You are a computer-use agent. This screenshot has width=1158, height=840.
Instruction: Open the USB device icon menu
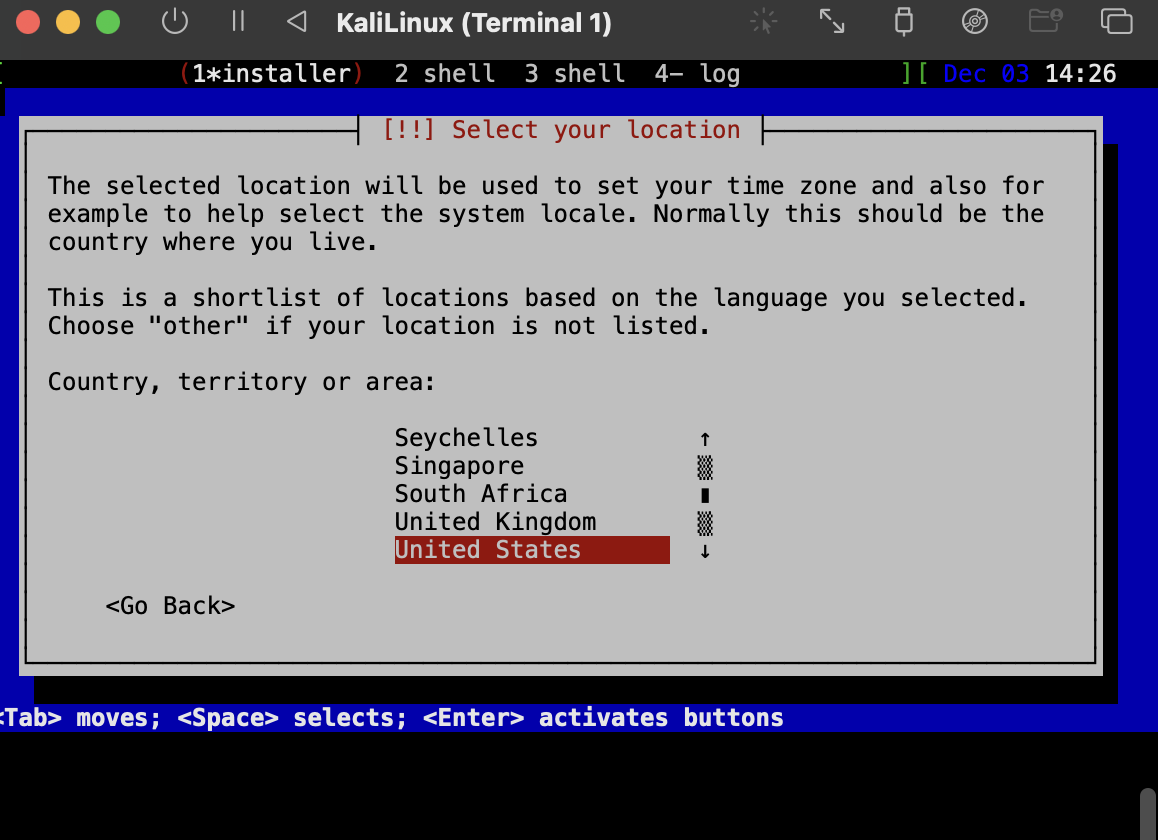(904, 21)
